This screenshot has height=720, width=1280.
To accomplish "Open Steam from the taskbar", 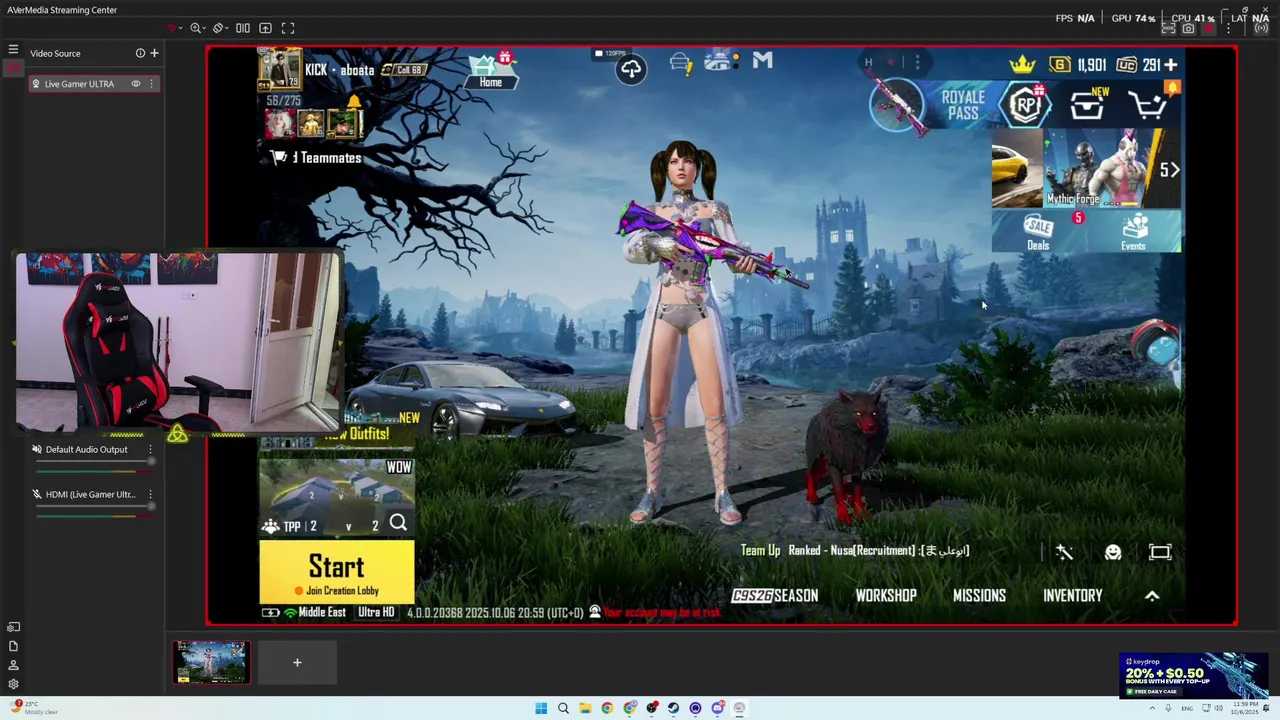I will click(x=673, y=708).
